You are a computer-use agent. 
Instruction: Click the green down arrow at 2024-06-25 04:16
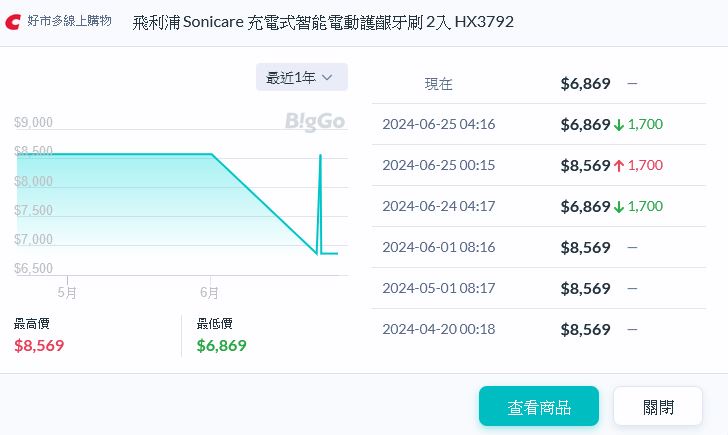click(x=619, y=125)
